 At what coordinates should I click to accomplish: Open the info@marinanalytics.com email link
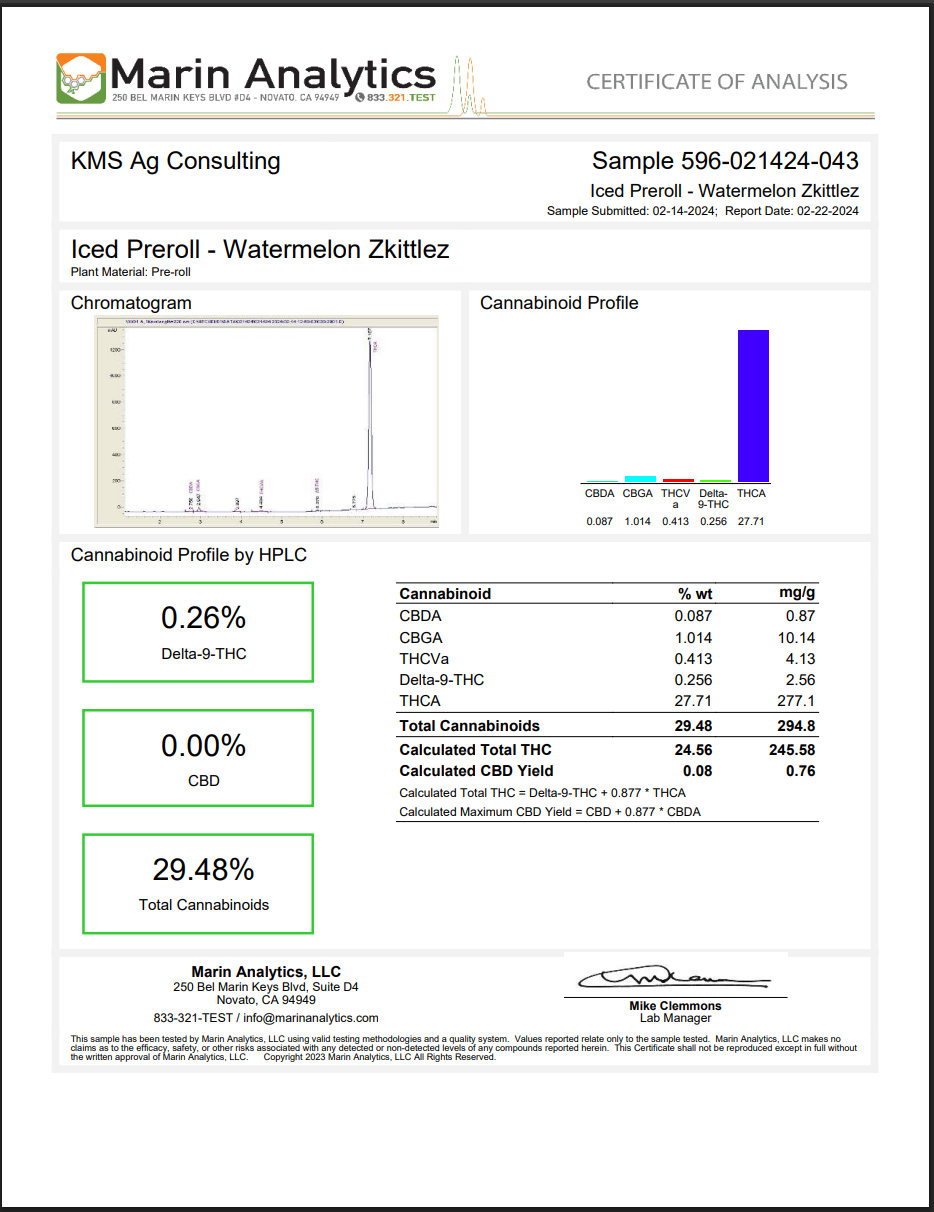click(x=311, y=1018)
